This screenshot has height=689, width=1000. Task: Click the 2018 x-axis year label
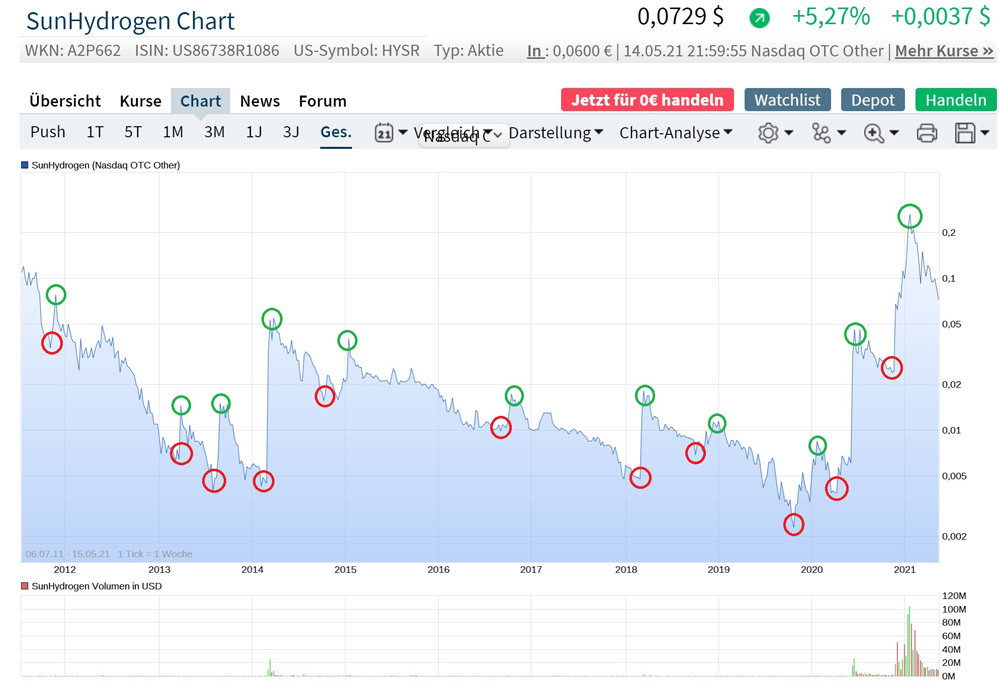[x=626, y=569]
